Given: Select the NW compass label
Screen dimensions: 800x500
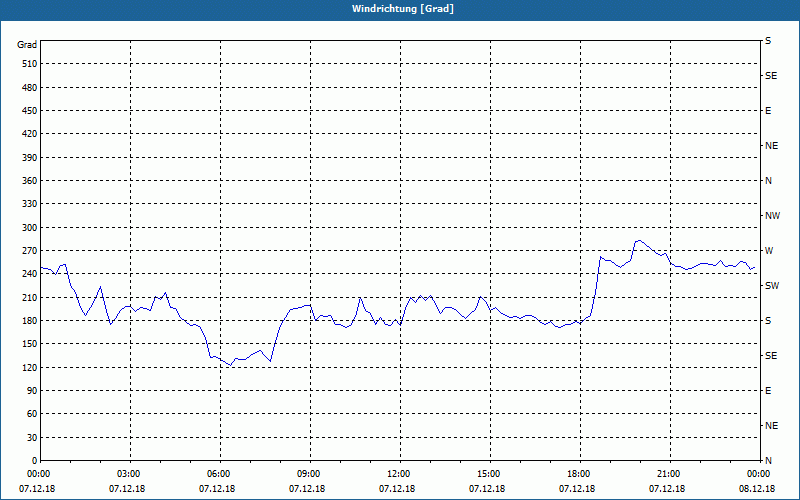Looking at the screenshot, I should (x=772, y=216).
